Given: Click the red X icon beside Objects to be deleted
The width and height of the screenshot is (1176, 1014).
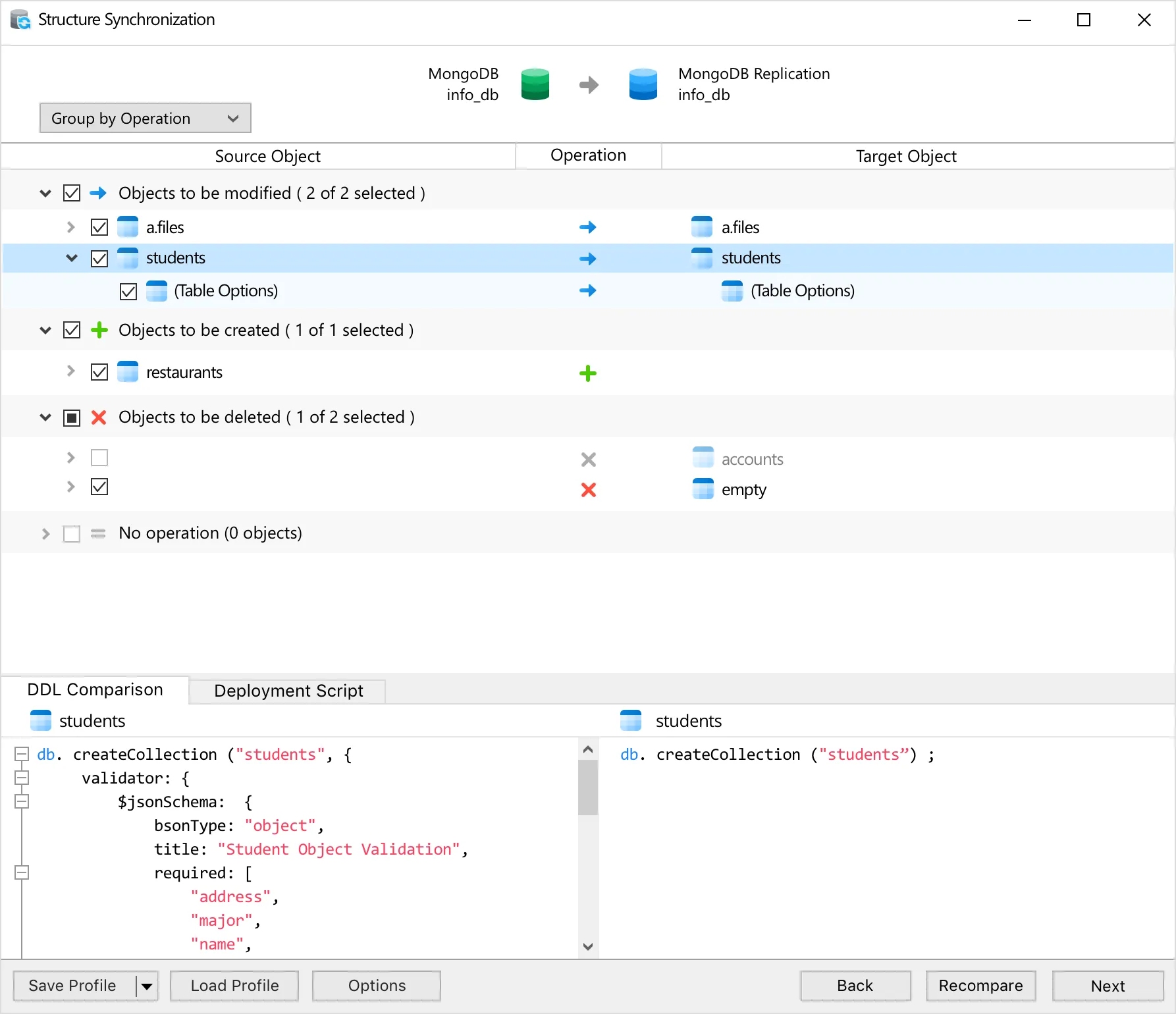Looking at the screenshot, I should [99, 417].
